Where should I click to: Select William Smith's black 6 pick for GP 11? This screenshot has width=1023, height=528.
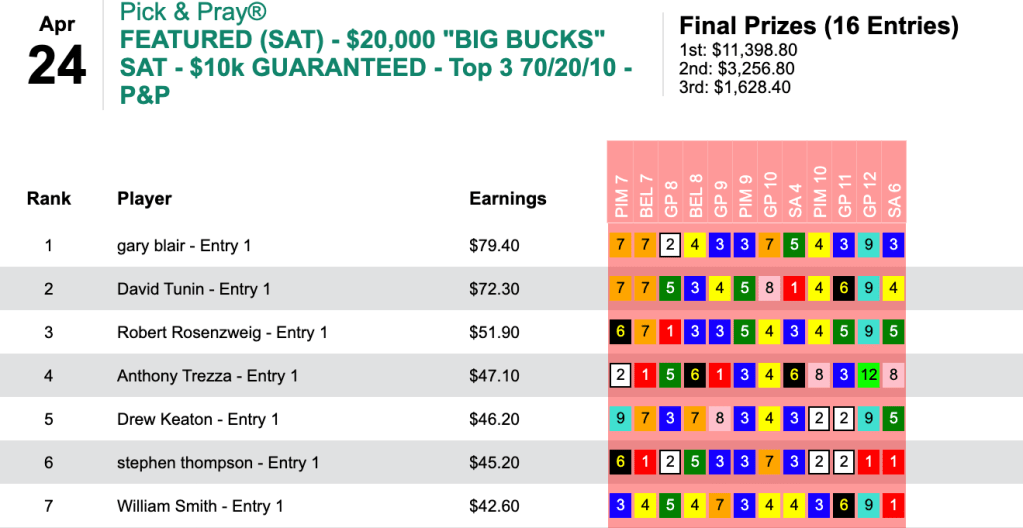[x=845, y=506]
